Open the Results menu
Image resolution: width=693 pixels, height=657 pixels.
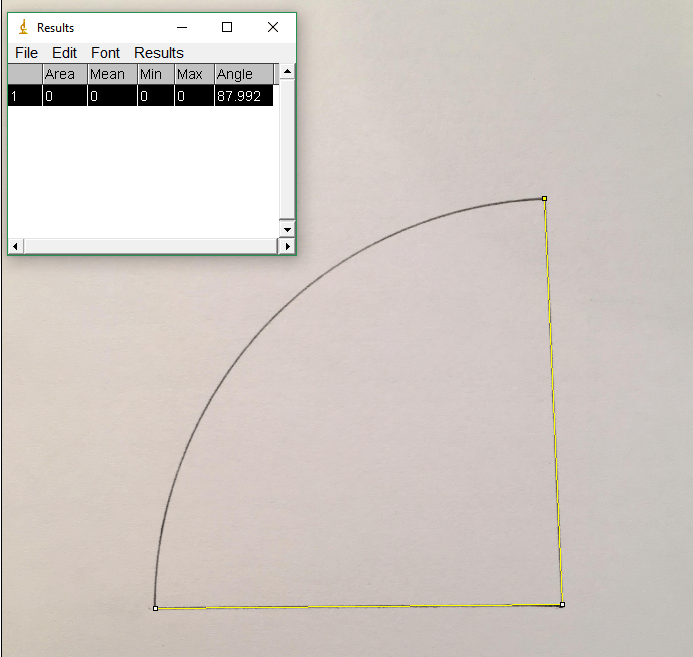click(x=159, y=53)
